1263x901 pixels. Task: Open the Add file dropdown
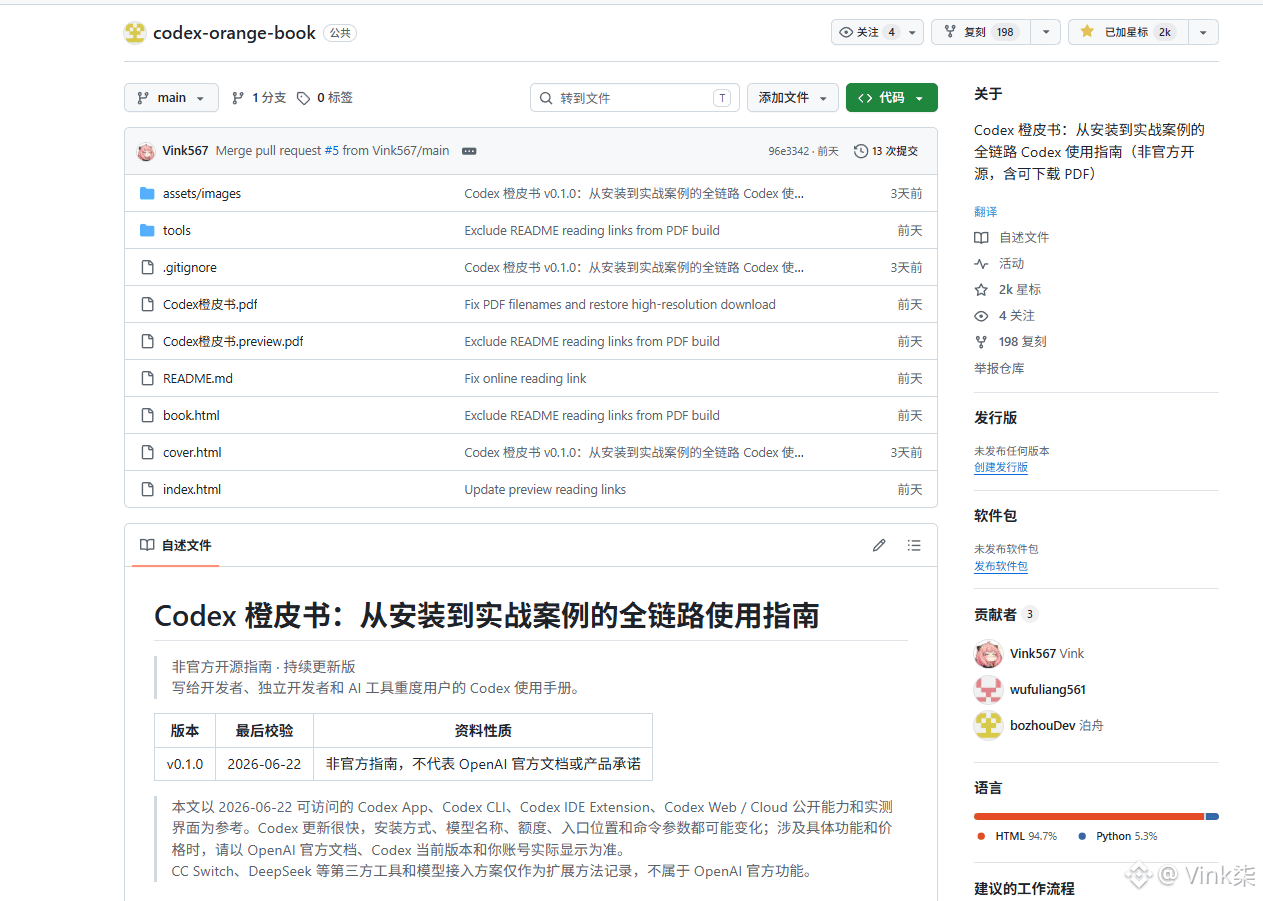792,97
